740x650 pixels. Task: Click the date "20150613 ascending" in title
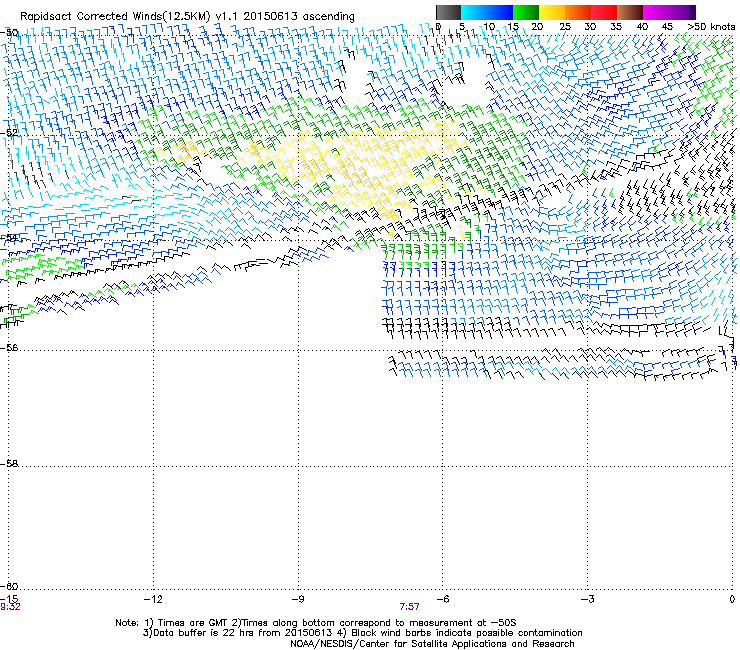click(299, 17)
